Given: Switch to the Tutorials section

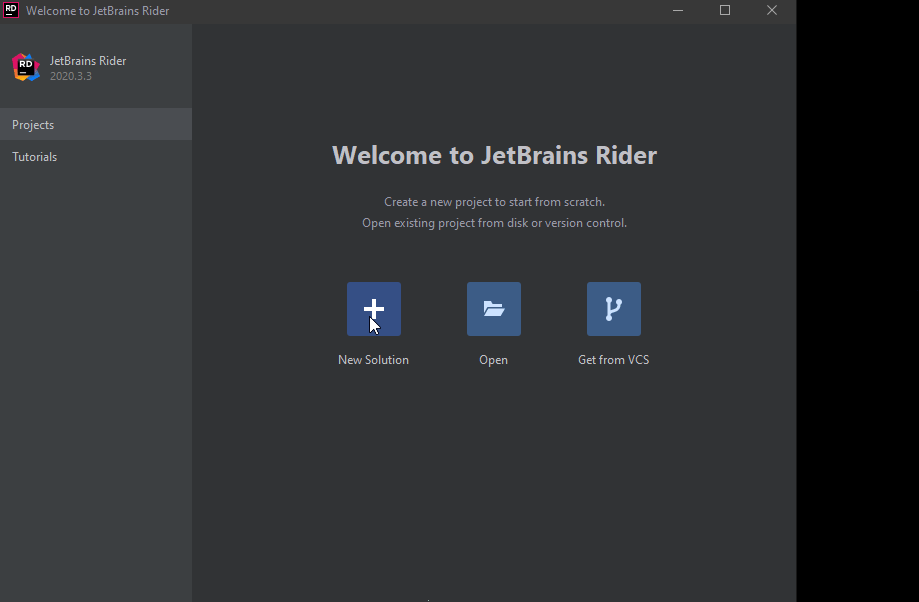Looking at the screenshot, I should point(34,156).
